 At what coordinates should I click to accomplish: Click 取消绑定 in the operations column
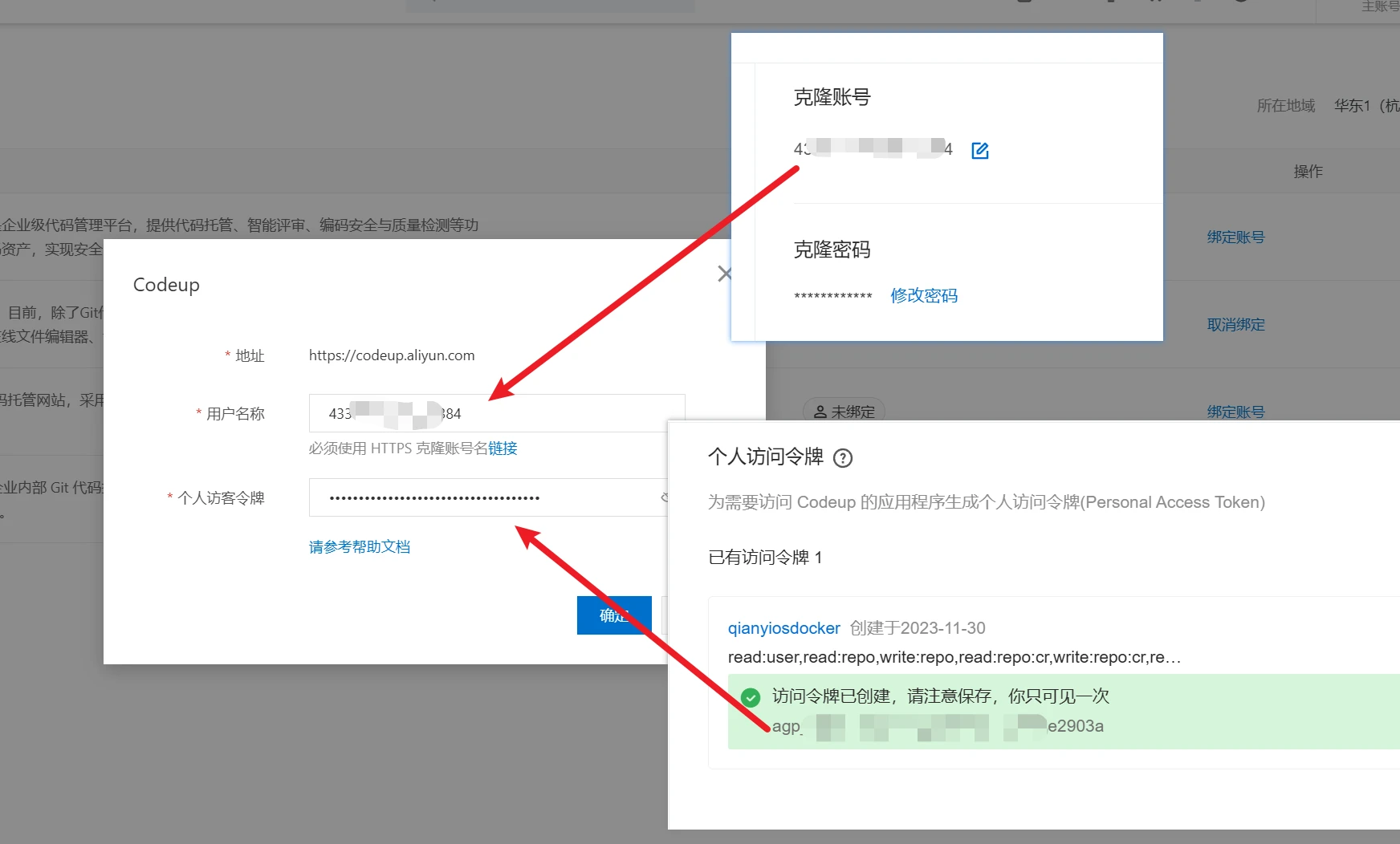point(1235,325)
